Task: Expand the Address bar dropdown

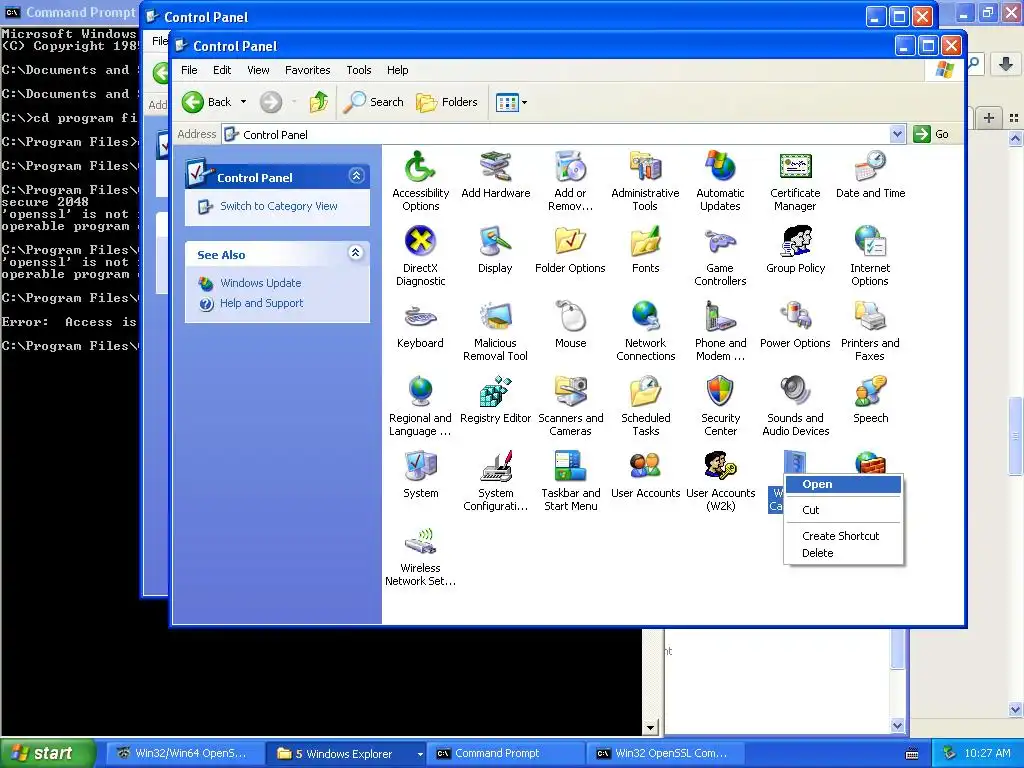Action: [897, 135]
